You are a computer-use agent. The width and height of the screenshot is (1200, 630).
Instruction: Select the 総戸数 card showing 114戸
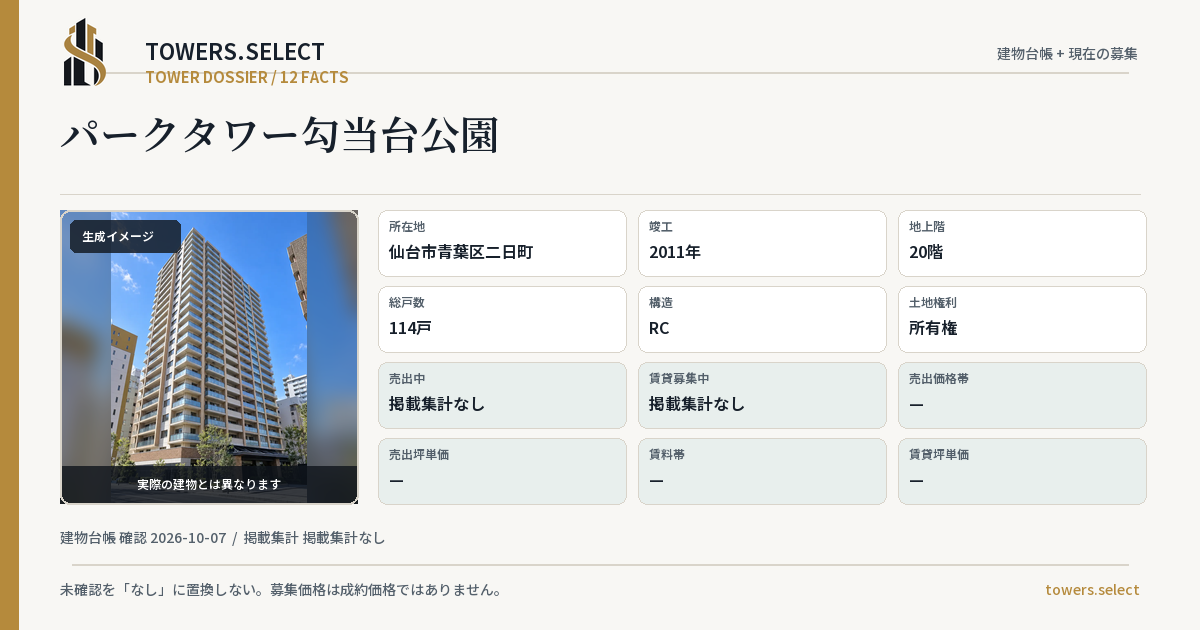(502, 319)
